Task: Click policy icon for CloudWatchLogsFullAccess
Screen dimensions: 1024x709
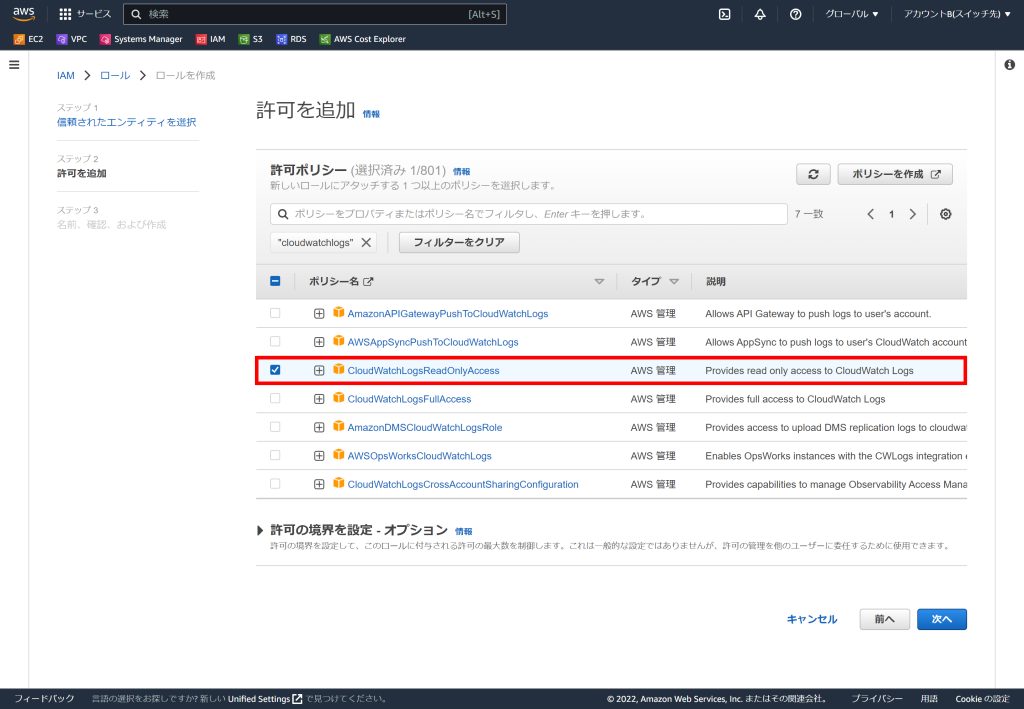Action: (338, 398)
